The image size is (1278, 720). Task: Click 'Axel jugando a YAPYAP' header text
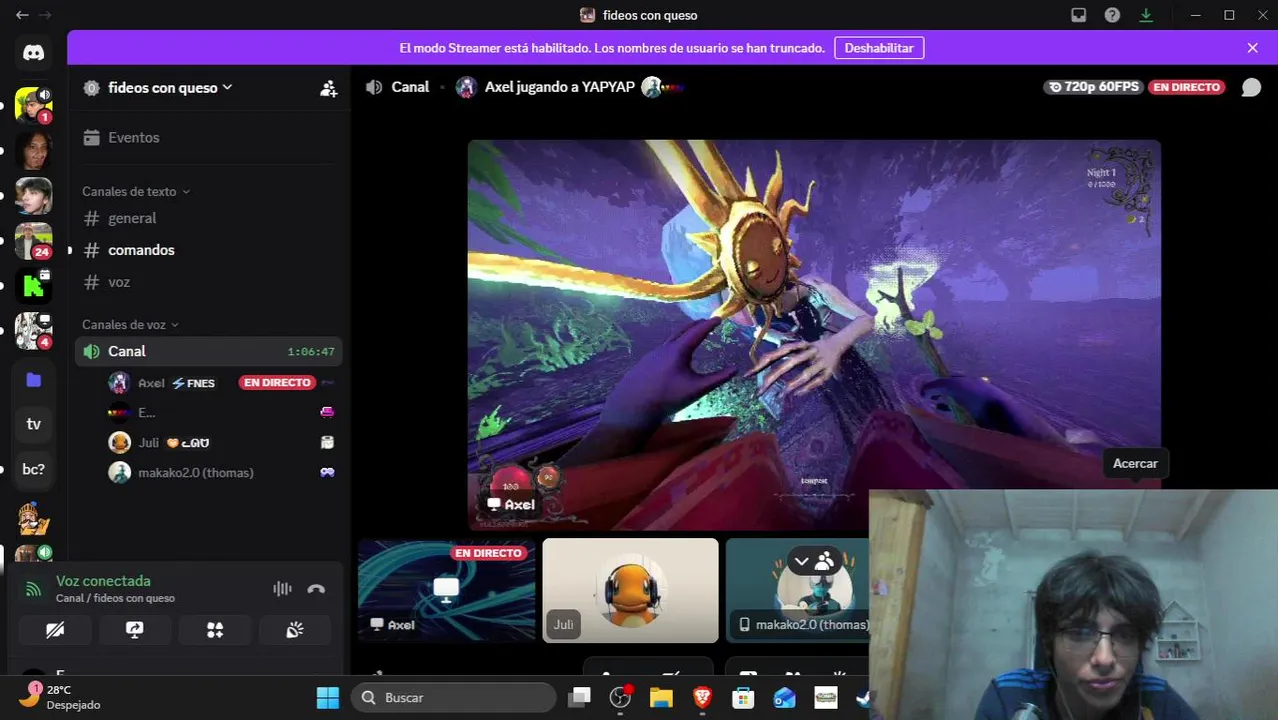[560, 87]
